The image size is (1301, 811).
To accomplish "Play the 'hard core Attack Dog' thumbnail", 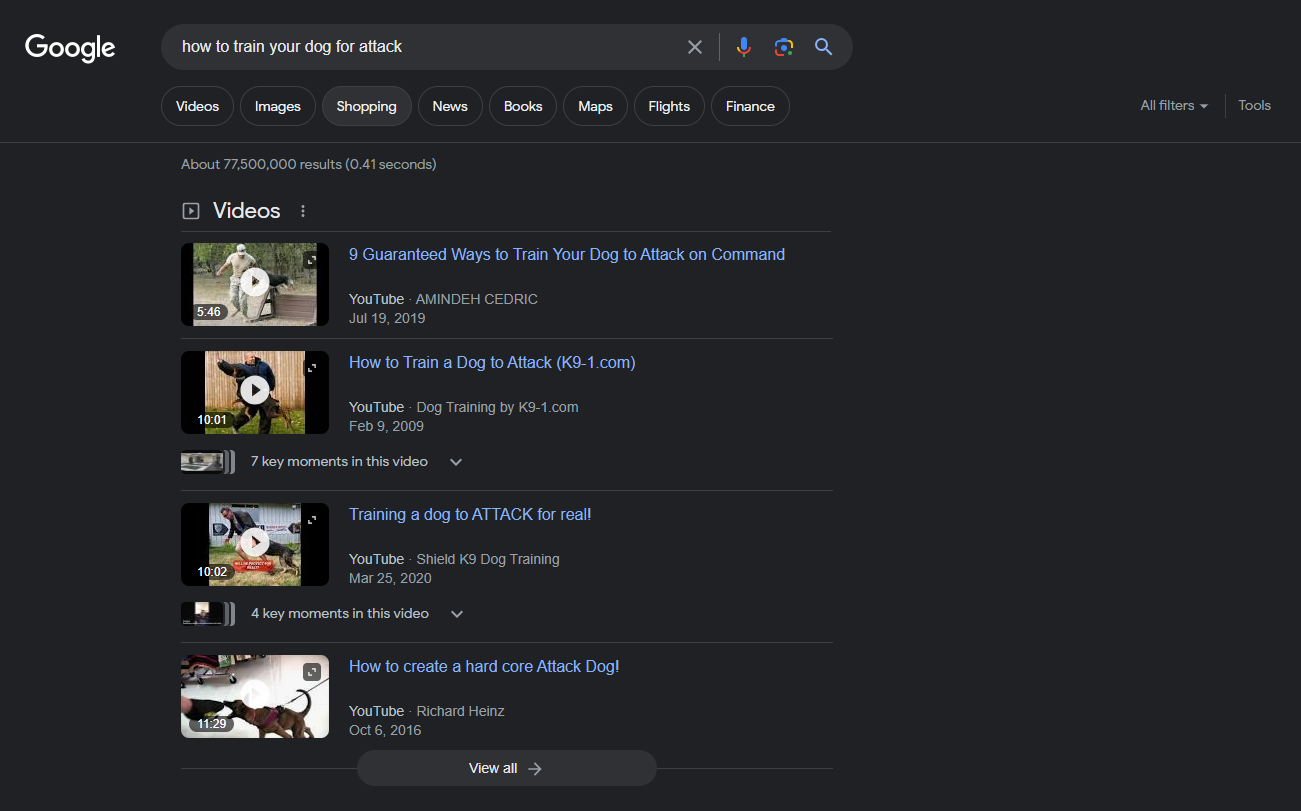I will click(x=255, y=696).
